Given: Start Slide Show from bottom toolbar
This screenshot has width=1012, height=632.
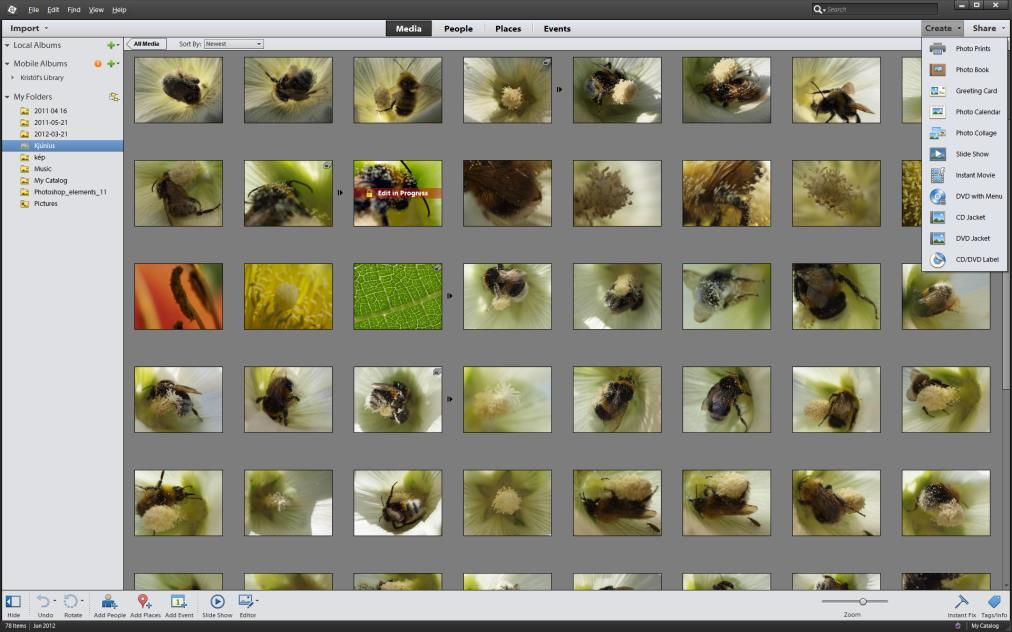Looking at the screenshot, I should pos(218,606).
